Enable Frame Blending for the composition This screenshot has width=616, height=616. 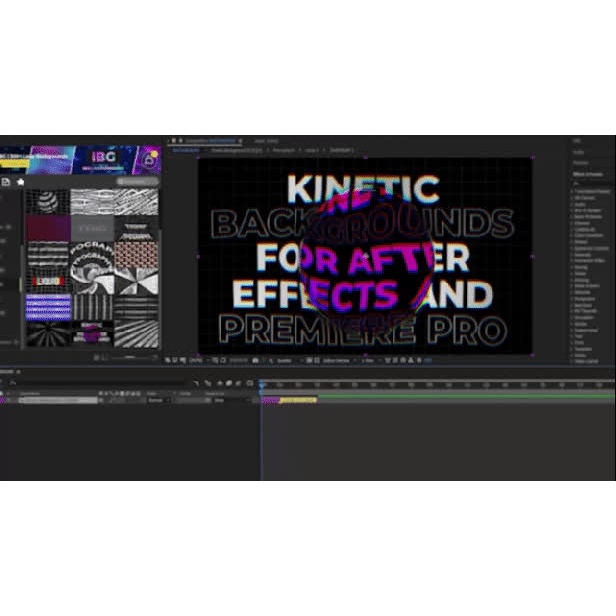229,383
